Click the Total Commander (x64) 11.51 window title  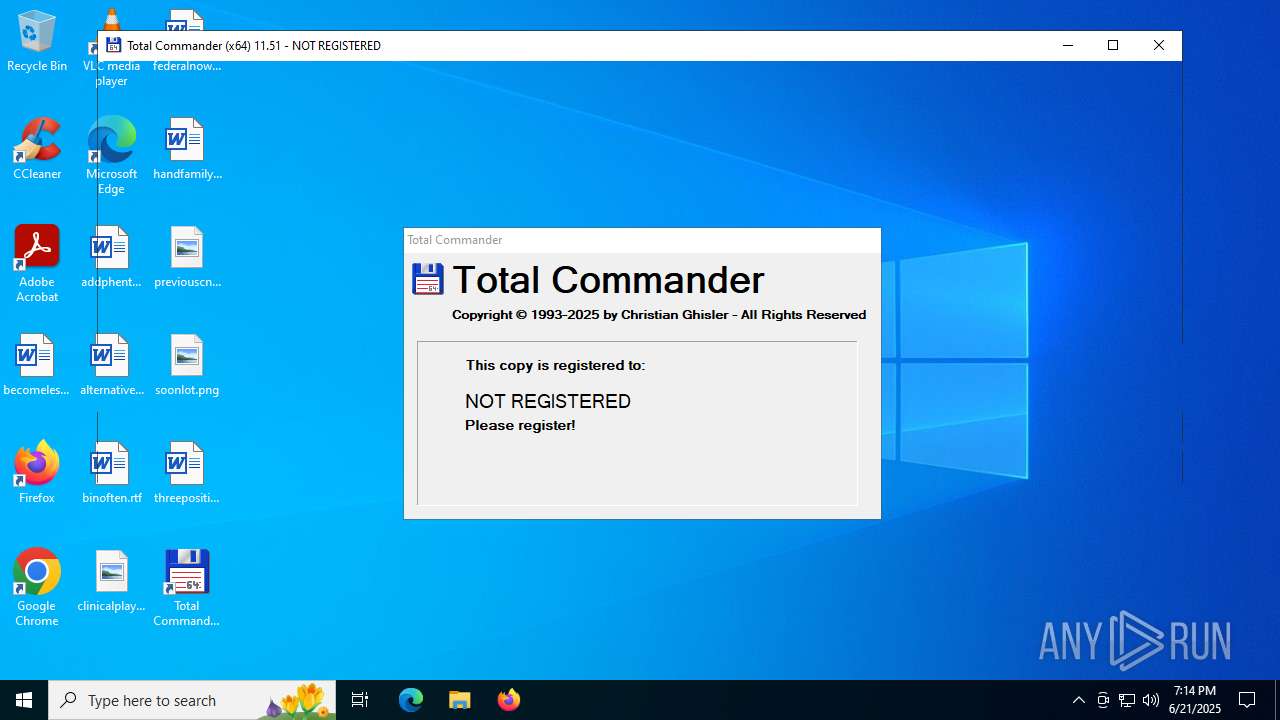click(254, 46)
